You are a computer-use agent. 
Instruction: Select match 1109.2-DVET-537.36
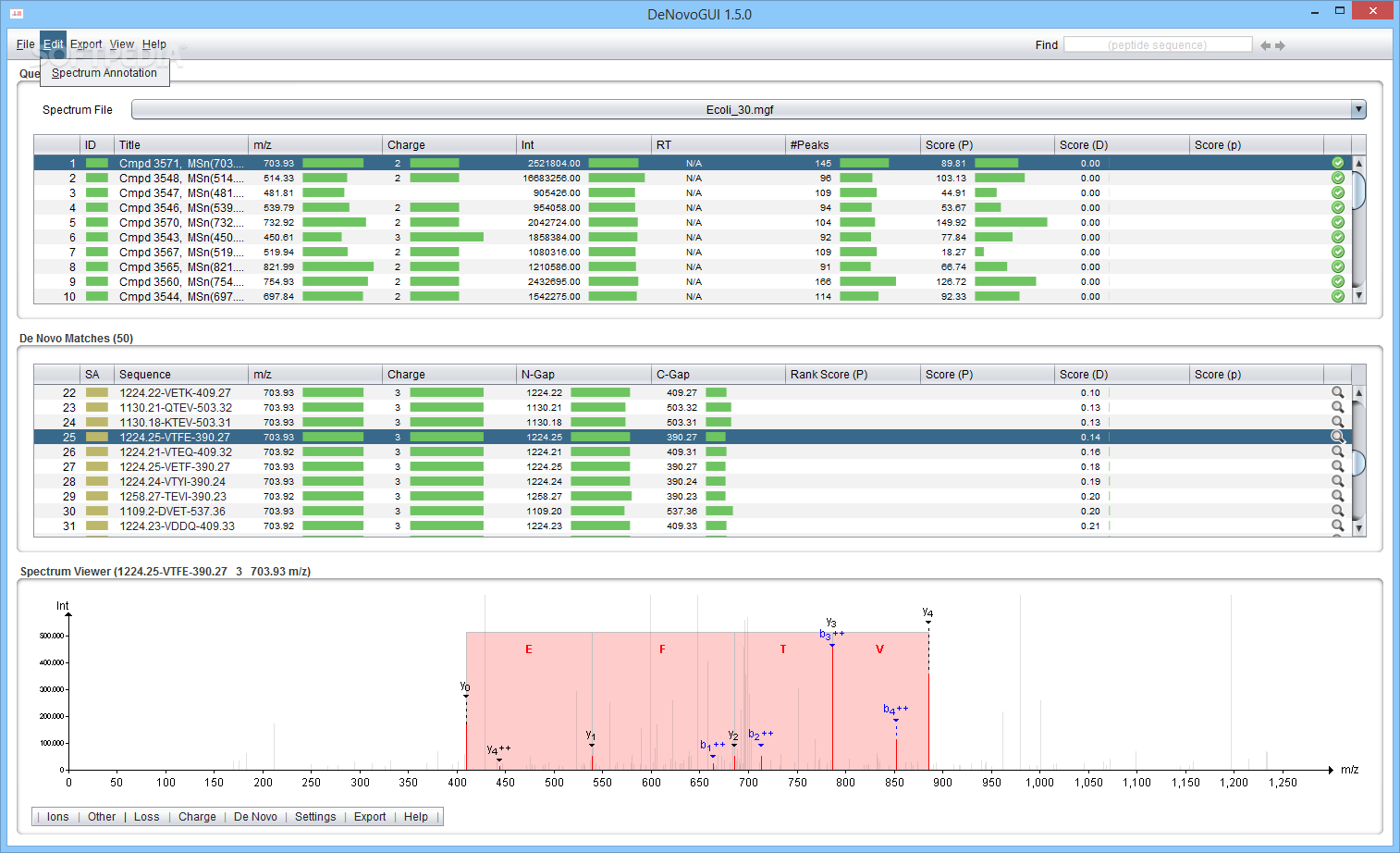point(692,511)
